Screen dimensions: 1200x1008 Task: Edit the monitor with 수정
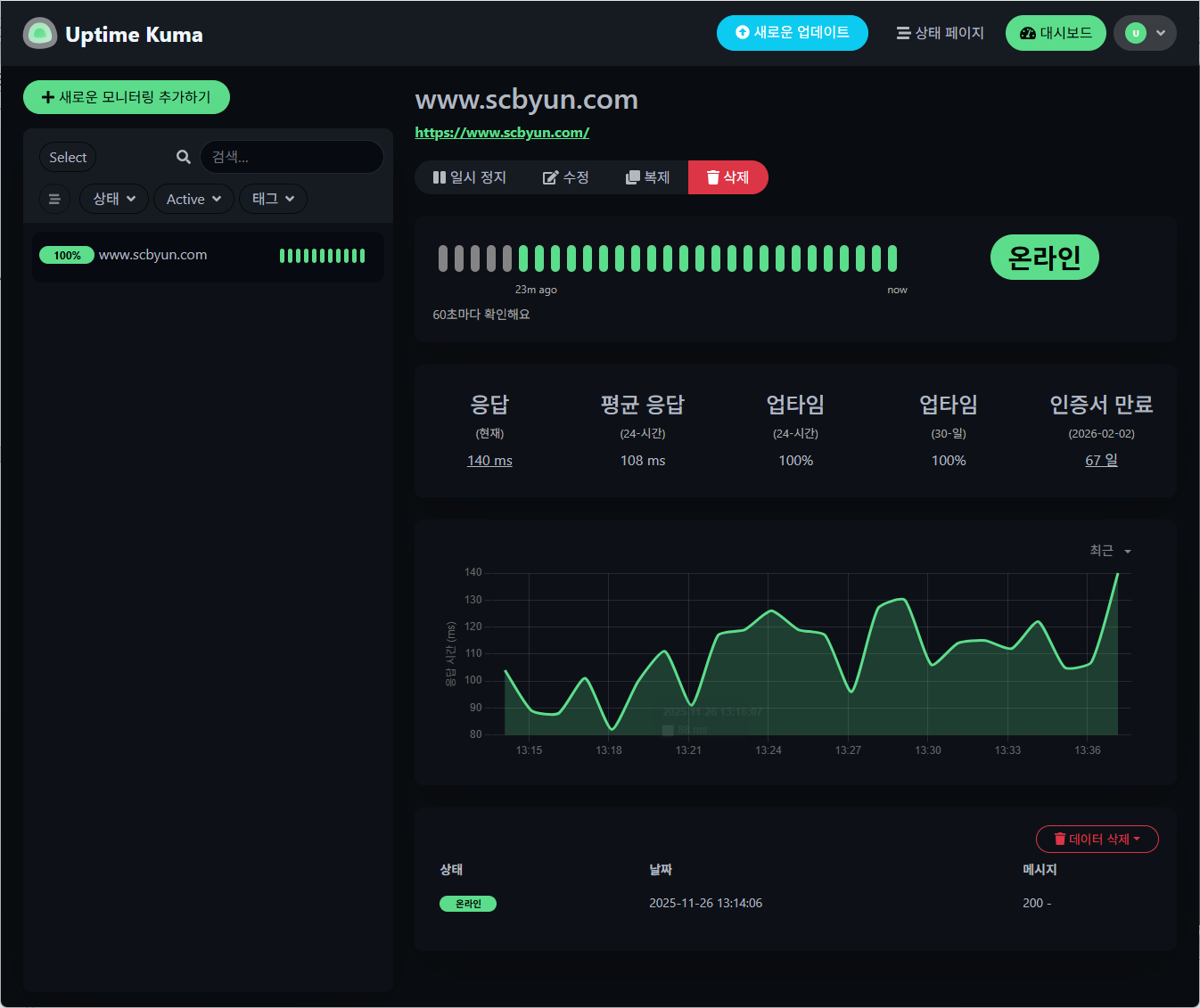click(x=565, y=177)
